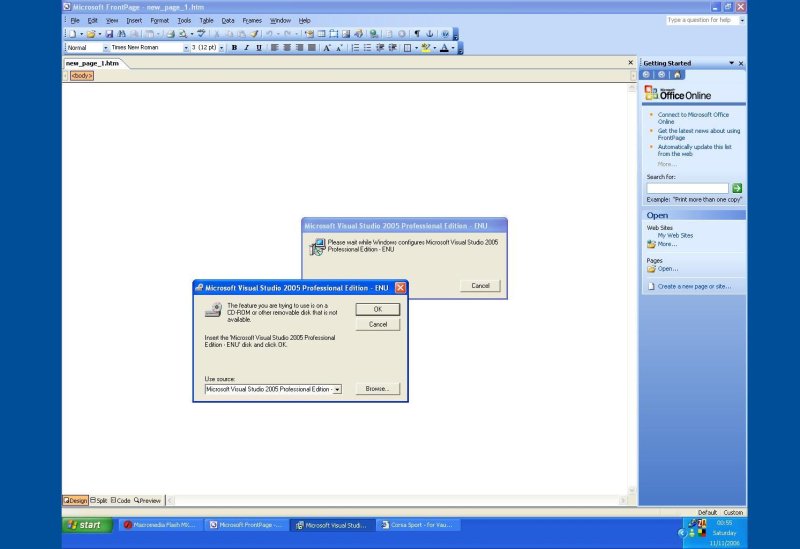Open the Font Color dropdown arrow
Viewport: 800px width, 549px height.
pyautogui.click(x=453, y=47)
